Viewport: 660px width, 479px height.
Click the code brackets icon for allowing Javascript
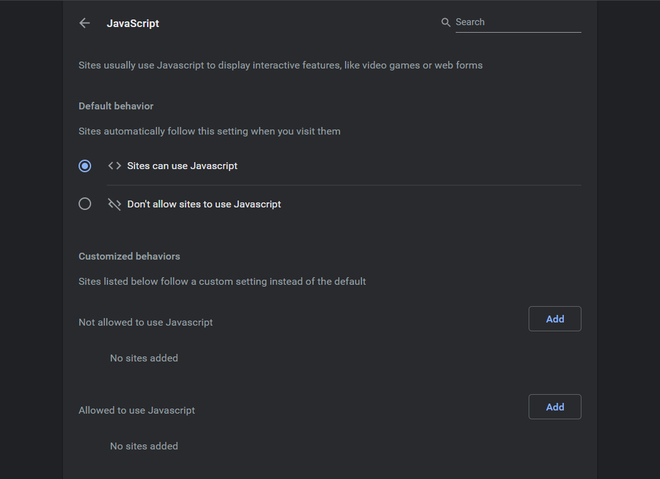coord(114,166)
